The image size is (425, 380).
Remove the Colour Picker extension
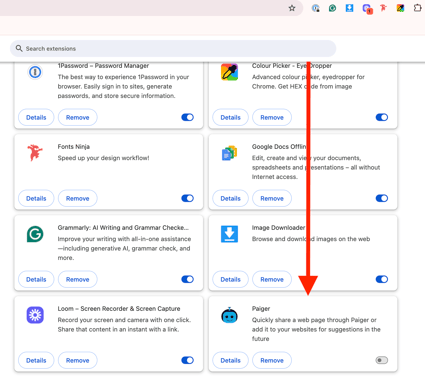[272, 117]
